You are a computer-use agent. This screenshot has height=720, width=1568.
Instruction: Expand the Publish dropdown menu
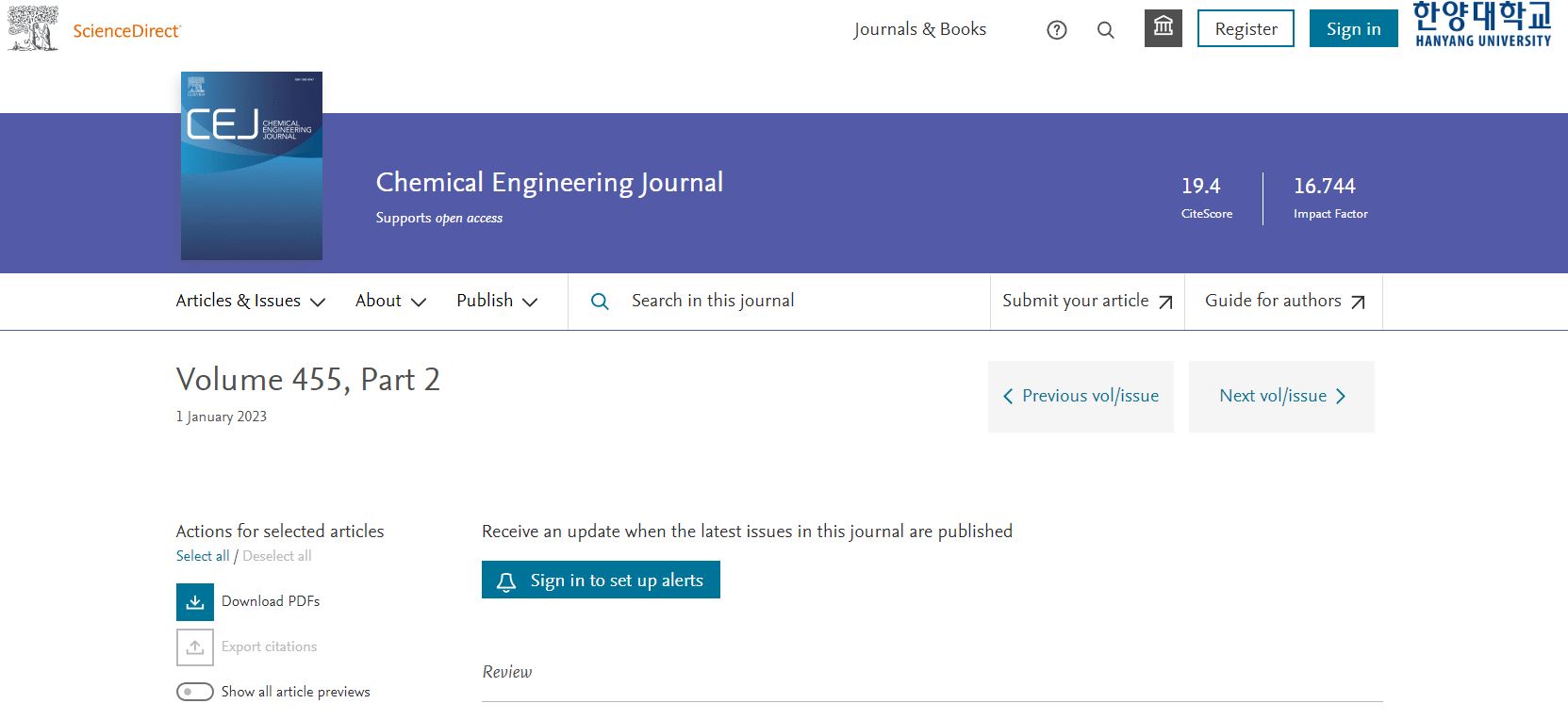[496, 301]
